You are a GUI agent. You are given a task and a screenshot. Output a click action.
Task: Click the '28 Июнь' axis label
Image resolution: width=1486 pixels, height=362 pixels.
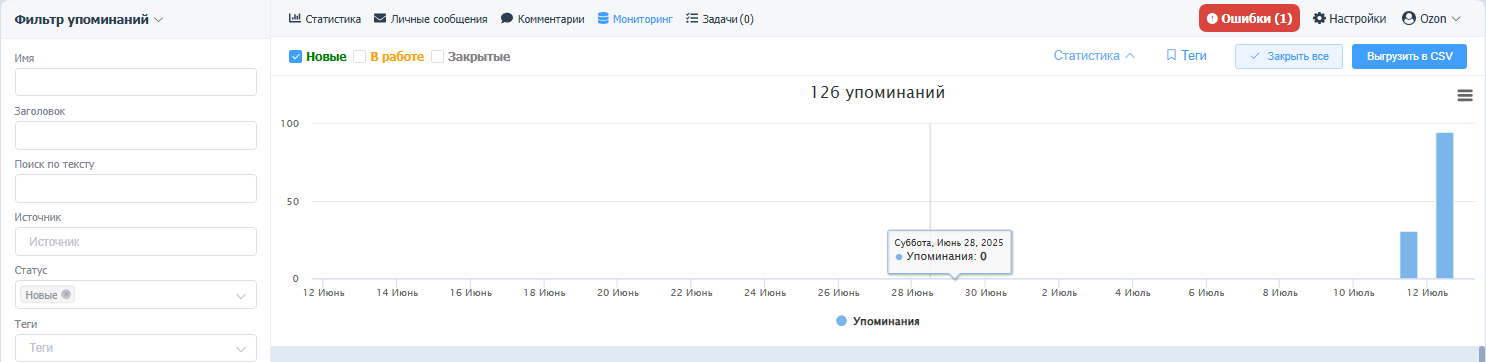pyautogui.click(x=913, y=292)
